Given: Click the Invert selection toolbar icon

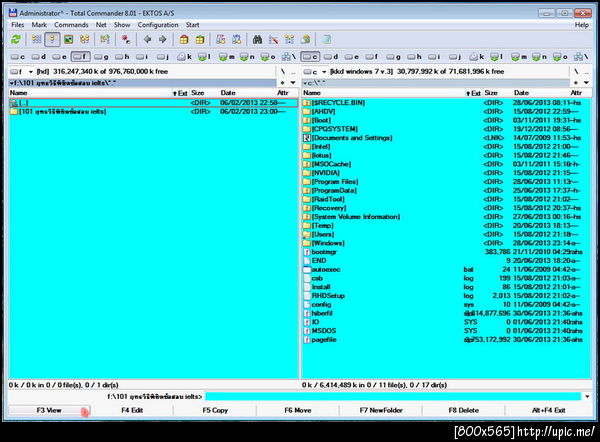Looking at the screenshot, I should 105,39.
